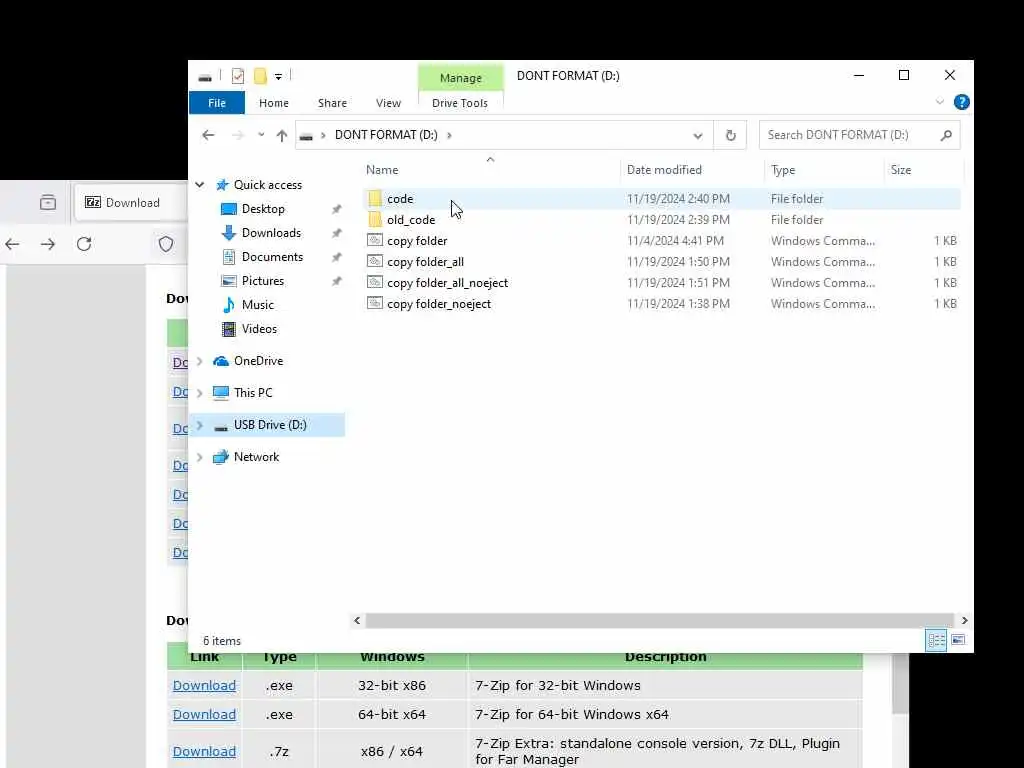The height and width of the screenshot is (768, 1024).
Task: Click the browser back arrow
Action: coord(12,244)
